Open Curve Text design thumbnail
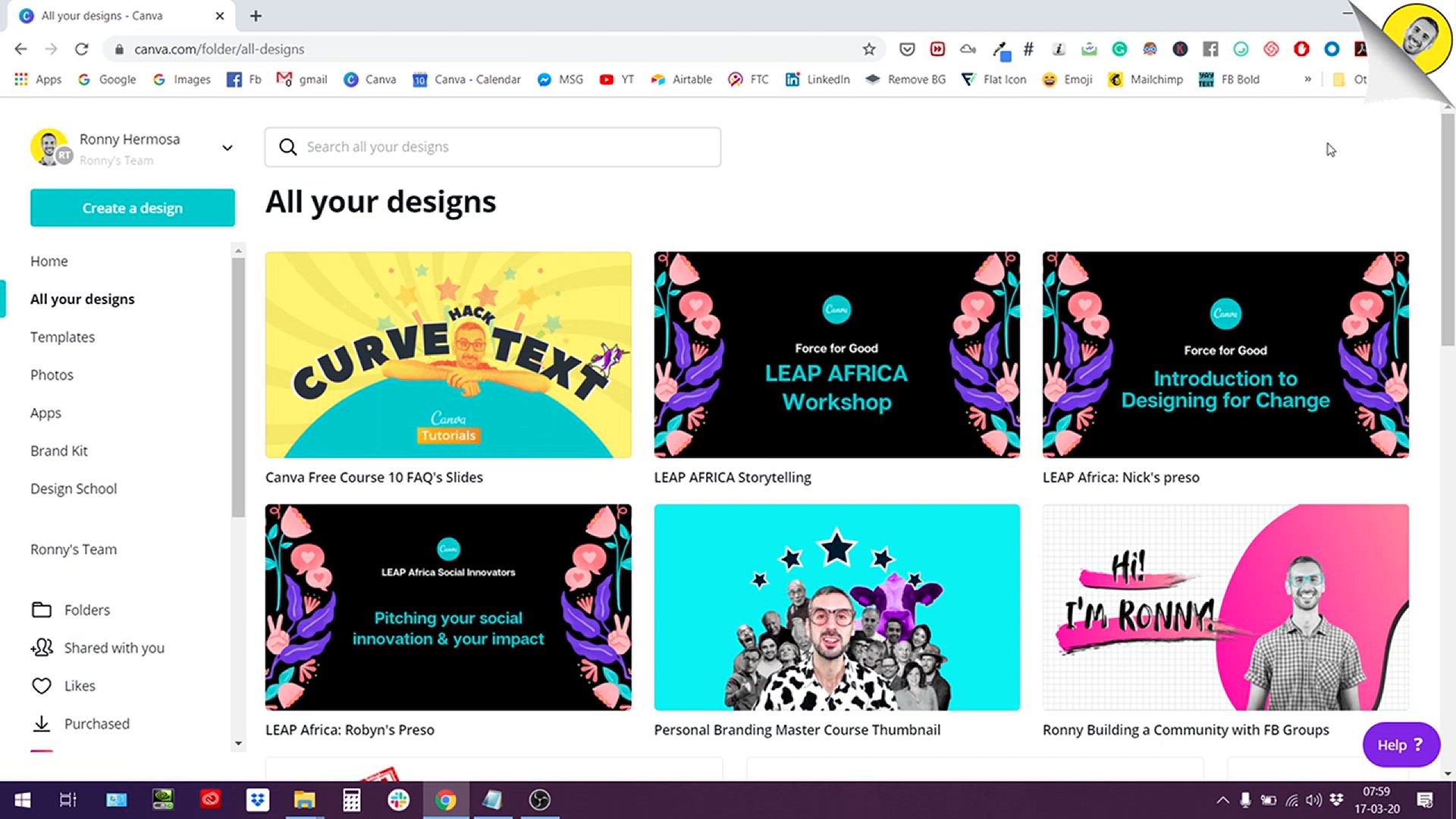 [x=448, y=355]
